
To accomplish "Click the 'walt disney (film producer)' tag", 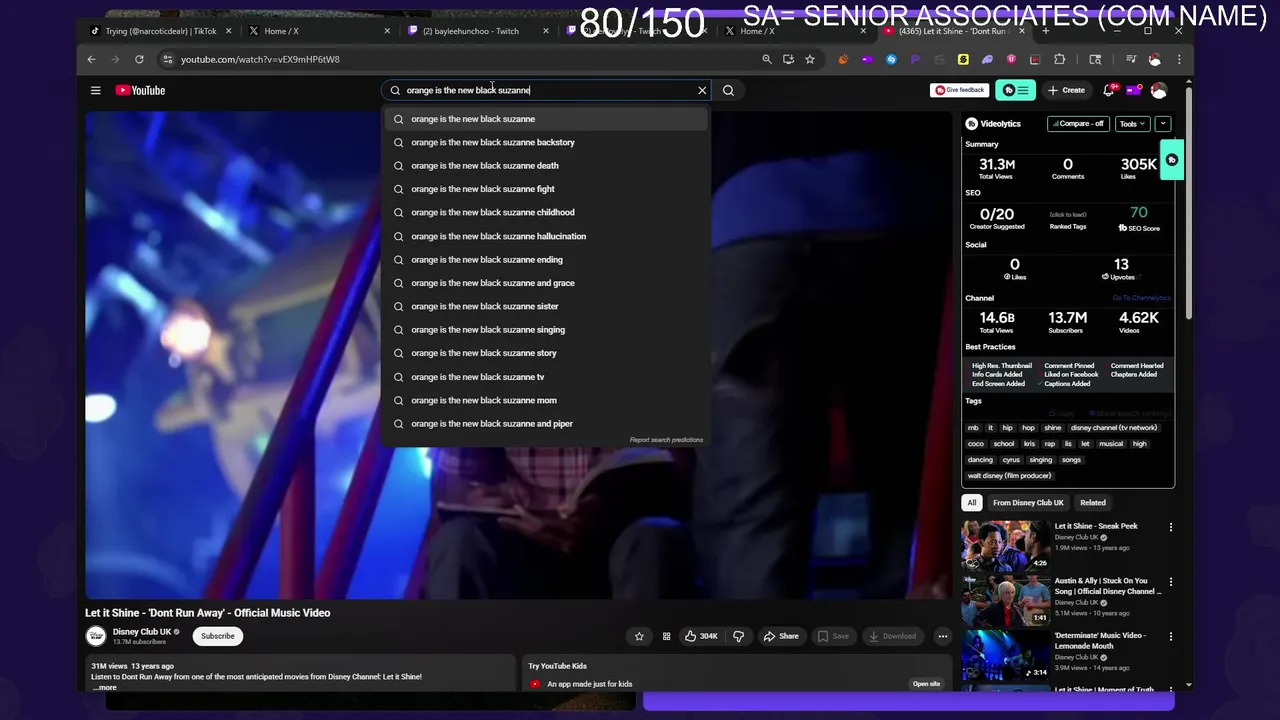I will [1009, 476].
